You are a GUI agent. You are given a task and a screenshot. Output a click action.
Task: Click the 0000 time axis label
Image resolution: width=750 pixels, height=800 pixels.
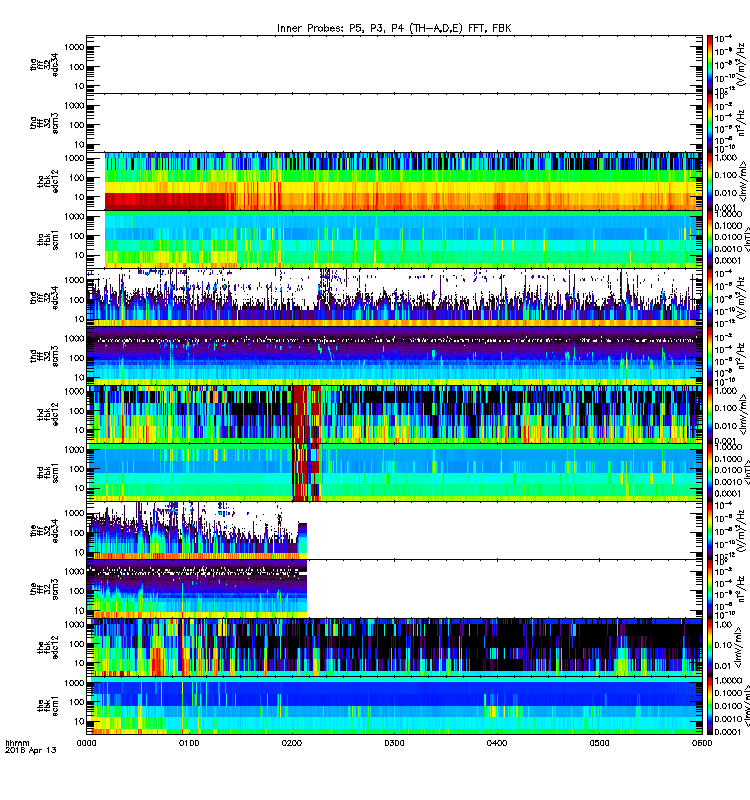(x=86, y=743)
